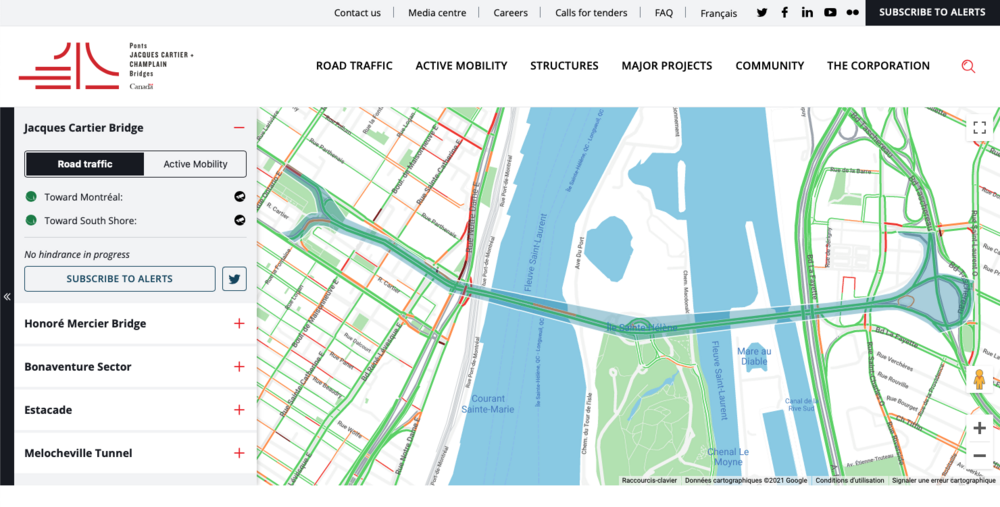
Task: Click the Jacques Cartier Champlain Bridges logo
Action: click(x=105, y=66)
